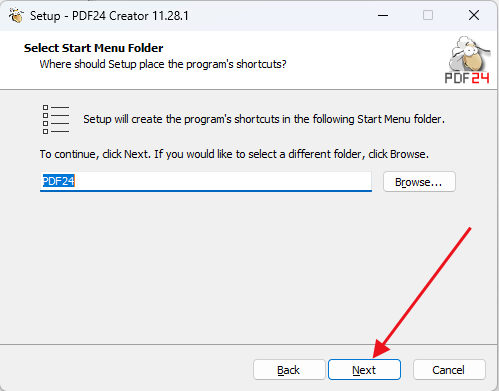
Task: Close the setup window with X
Action: [x=474, y=15]
